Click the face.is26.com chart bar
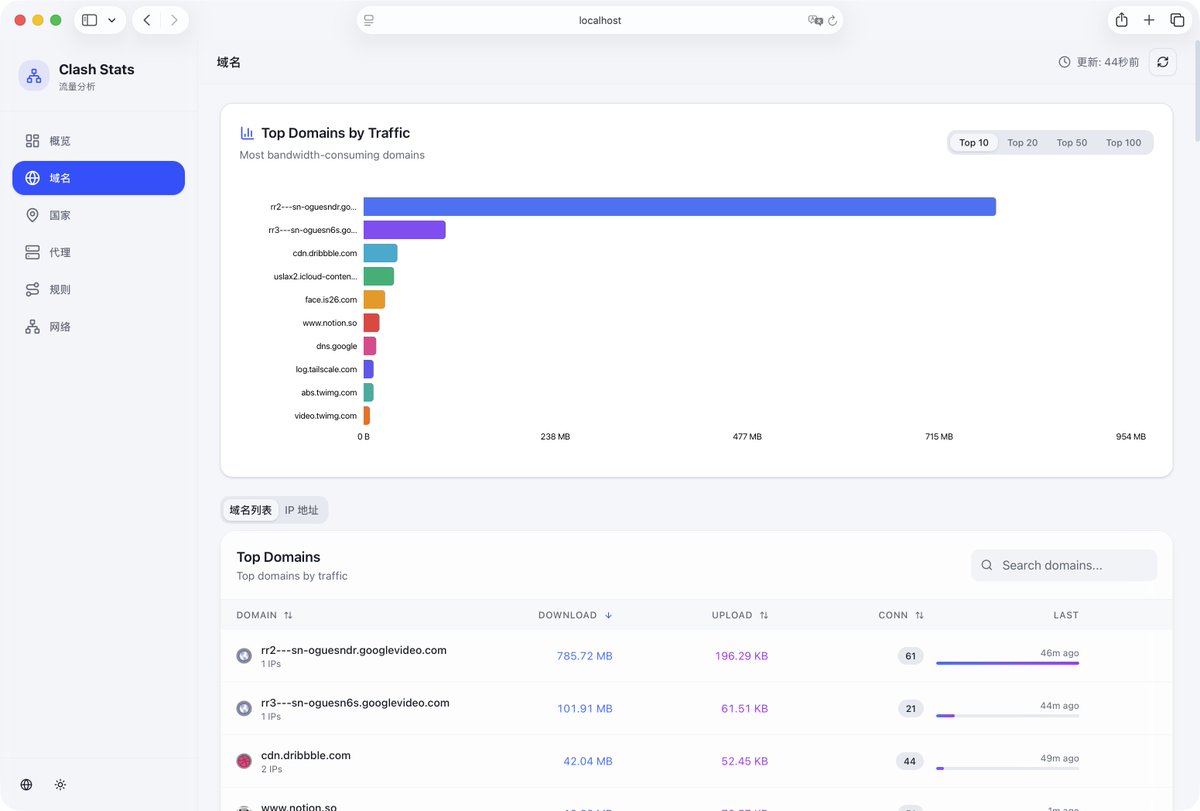The height and width of the screenshot is (811, 1200). click(x=375, y=300)
